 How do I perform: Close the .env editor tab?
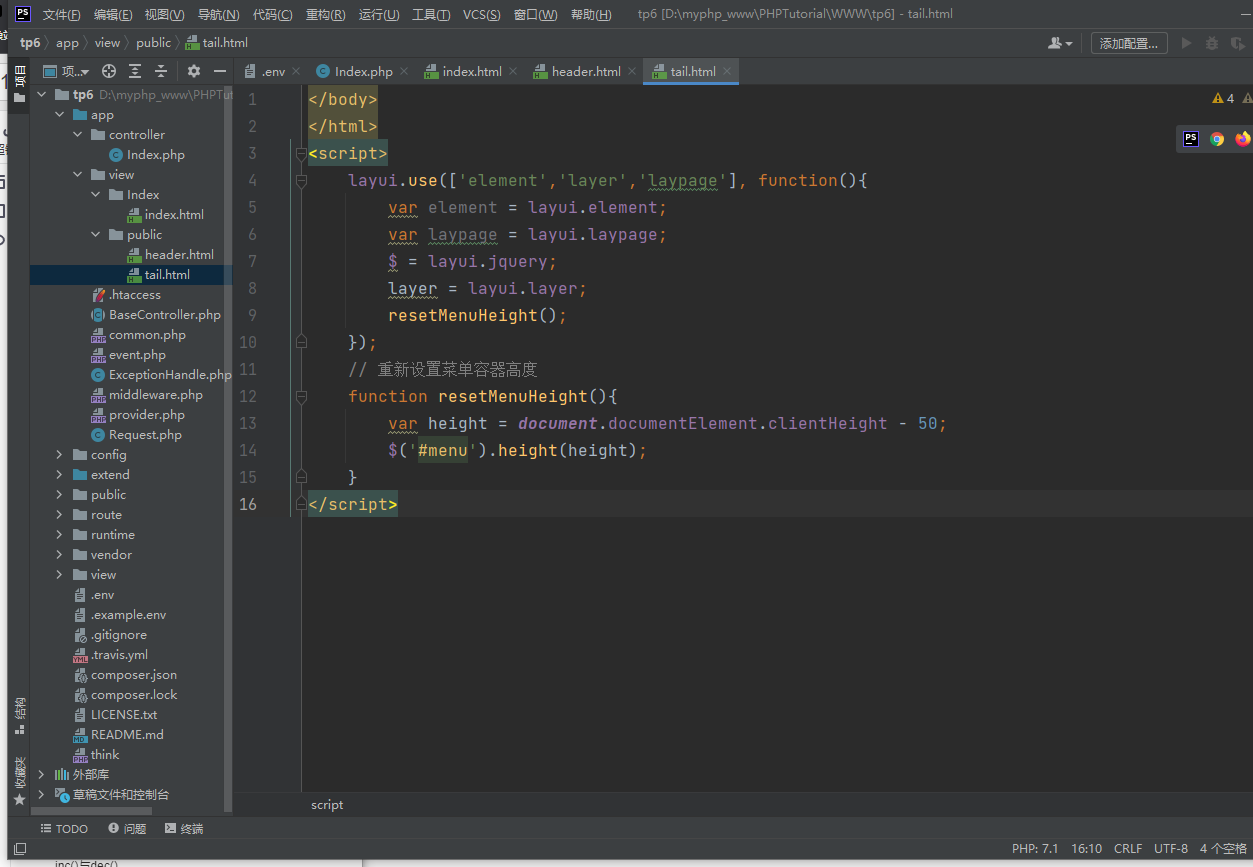[296, 71]
